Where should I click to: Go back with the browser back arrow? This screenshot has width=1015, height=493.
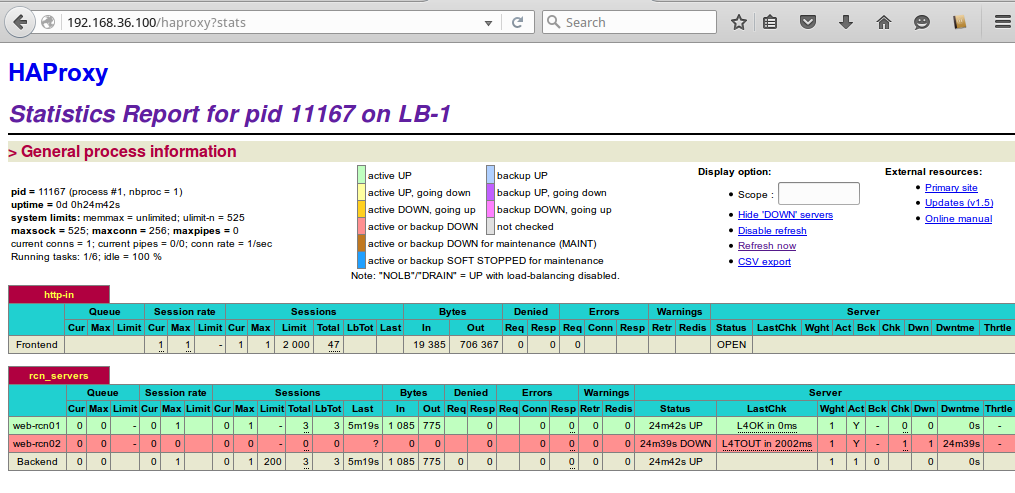[x=20, y=22]
